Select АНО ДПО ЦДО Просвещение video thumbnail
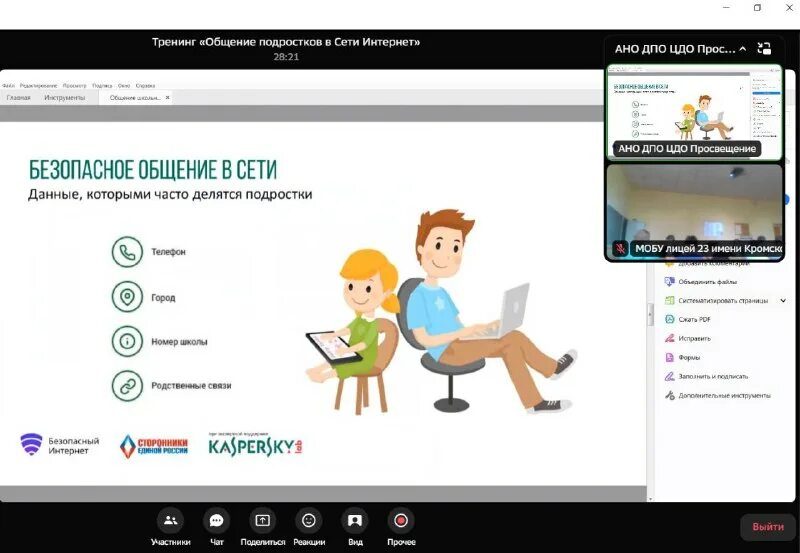This screenshot has width=800, height=553. click(694, 112)
